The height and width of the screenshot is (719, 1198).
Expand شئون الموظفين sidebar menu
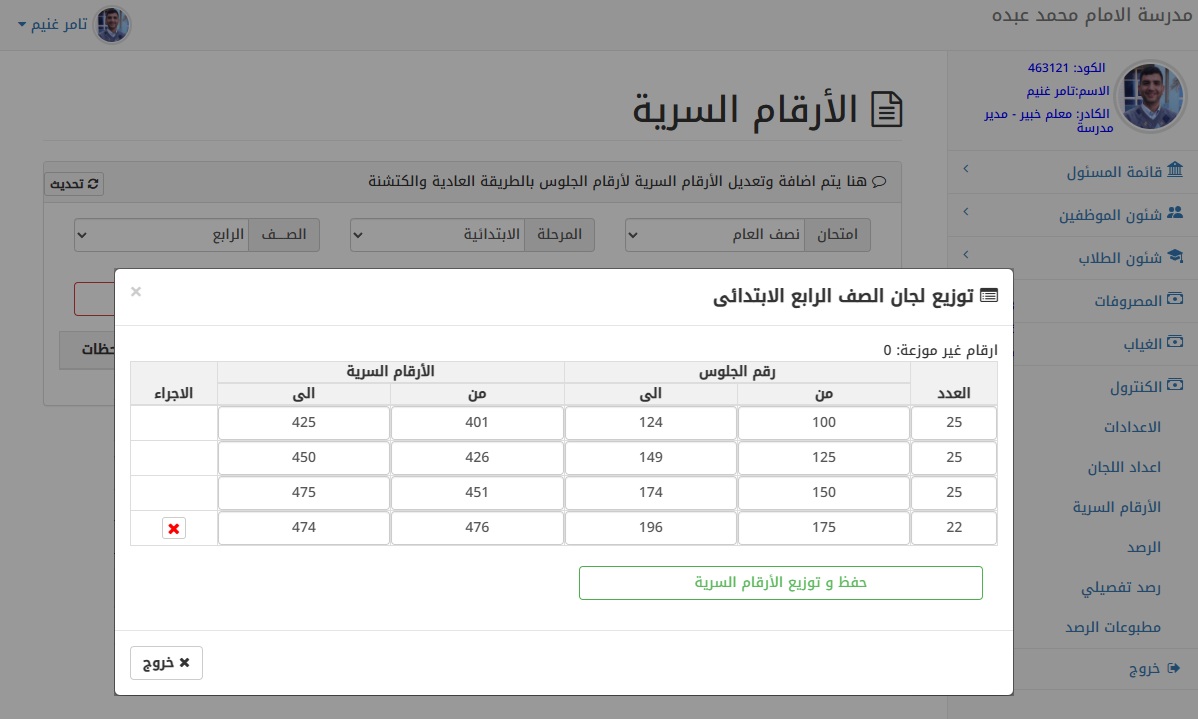(x=1073, y=214)
